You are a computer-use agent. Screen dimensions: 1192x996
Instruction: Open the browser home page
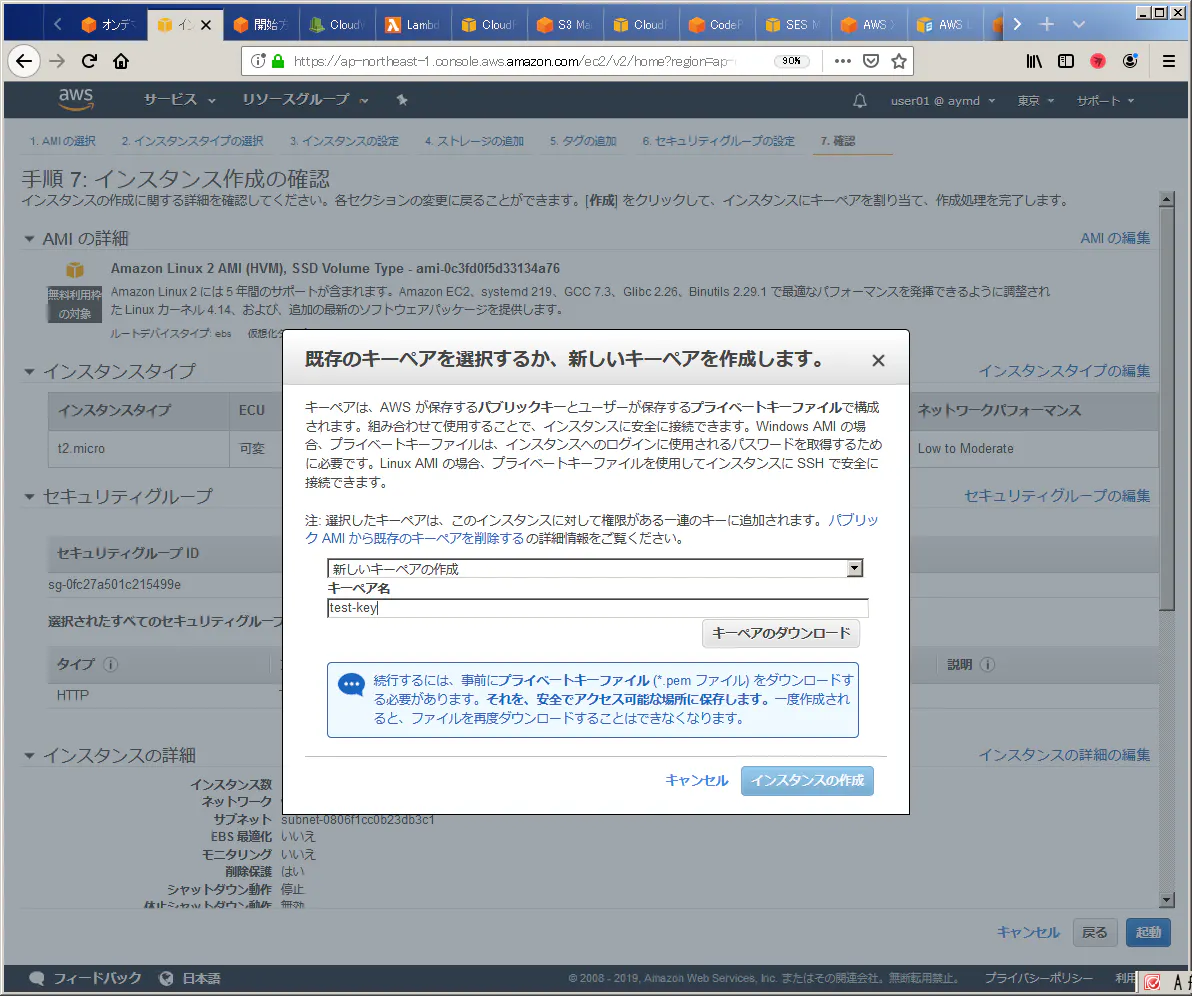pyautogui.click(x=121, y=61)
